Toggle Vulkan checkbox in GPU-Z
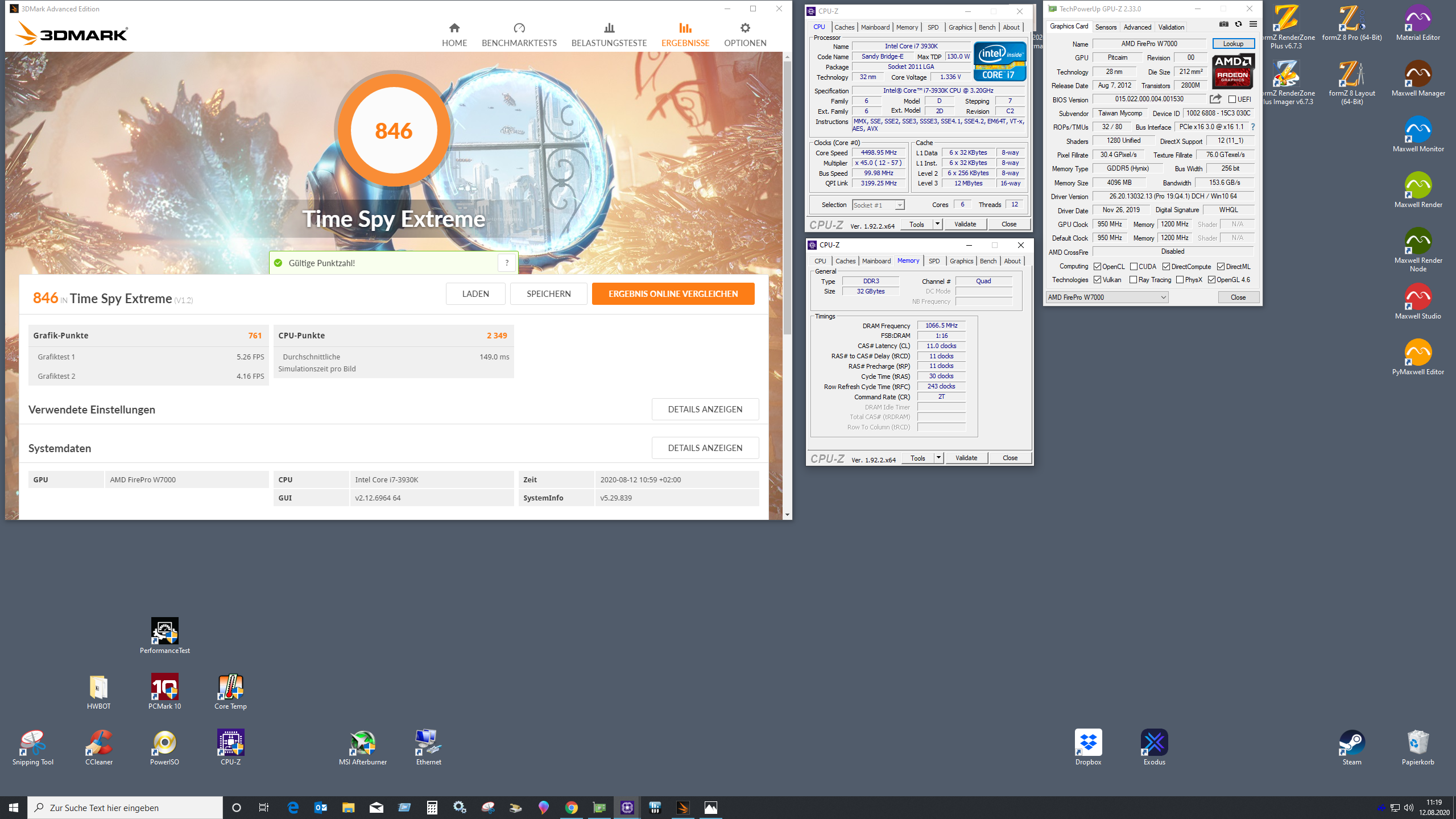Viewport: 1456px width, 819px height. (x=1097, y=280)
